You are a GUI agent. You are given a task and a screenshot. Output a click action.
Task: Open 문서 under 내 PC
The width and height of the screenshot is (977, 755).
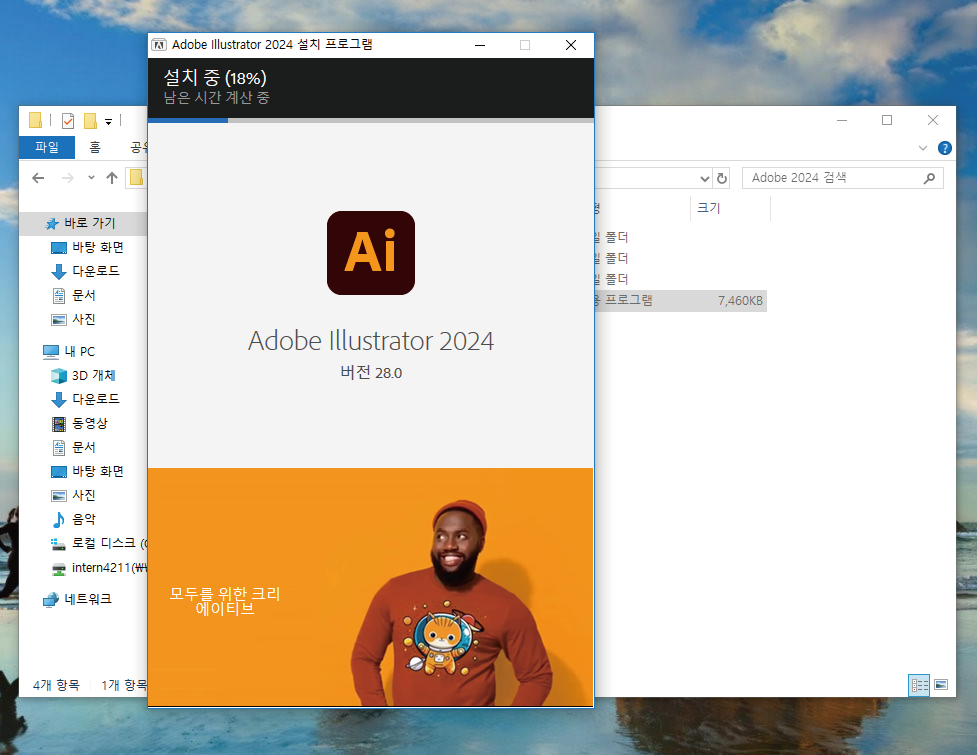(83, 447)
